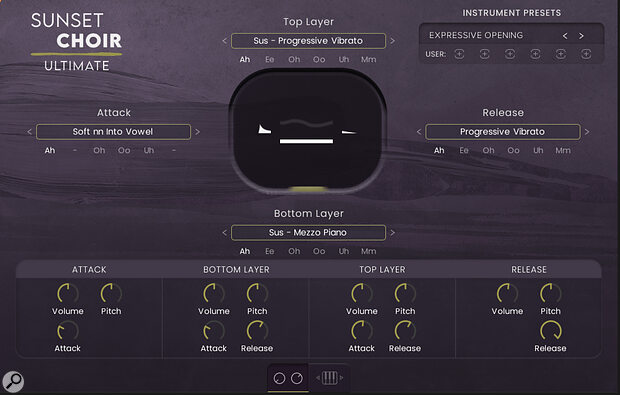Click the RELEASE section Pitch knob
Image resolution: width=620 pixels, height=395 pixels.
[x=551, y=293]
